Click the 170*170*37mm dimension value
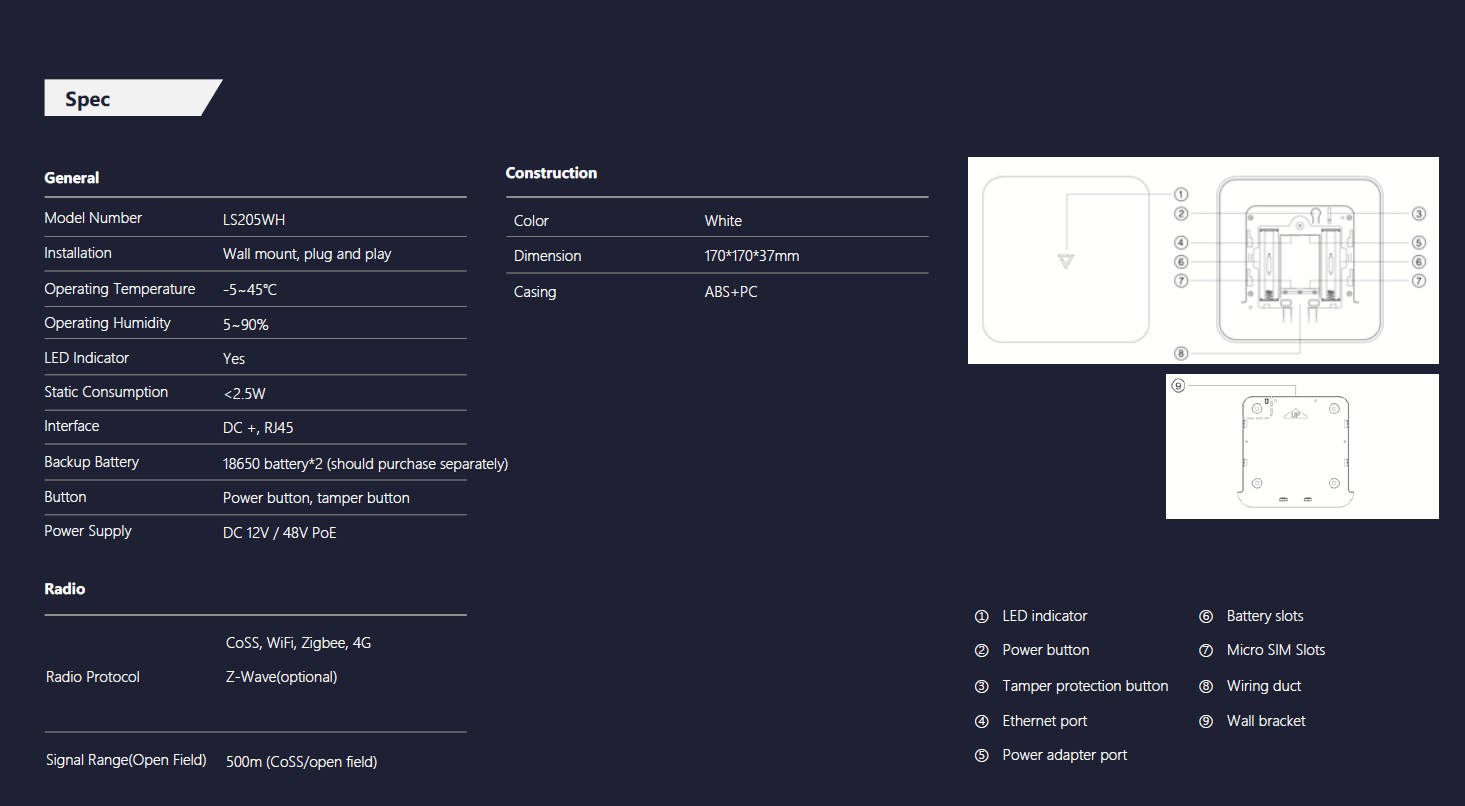The width and height of the screenshot is (1465, 806). click(x=751, y=256)
